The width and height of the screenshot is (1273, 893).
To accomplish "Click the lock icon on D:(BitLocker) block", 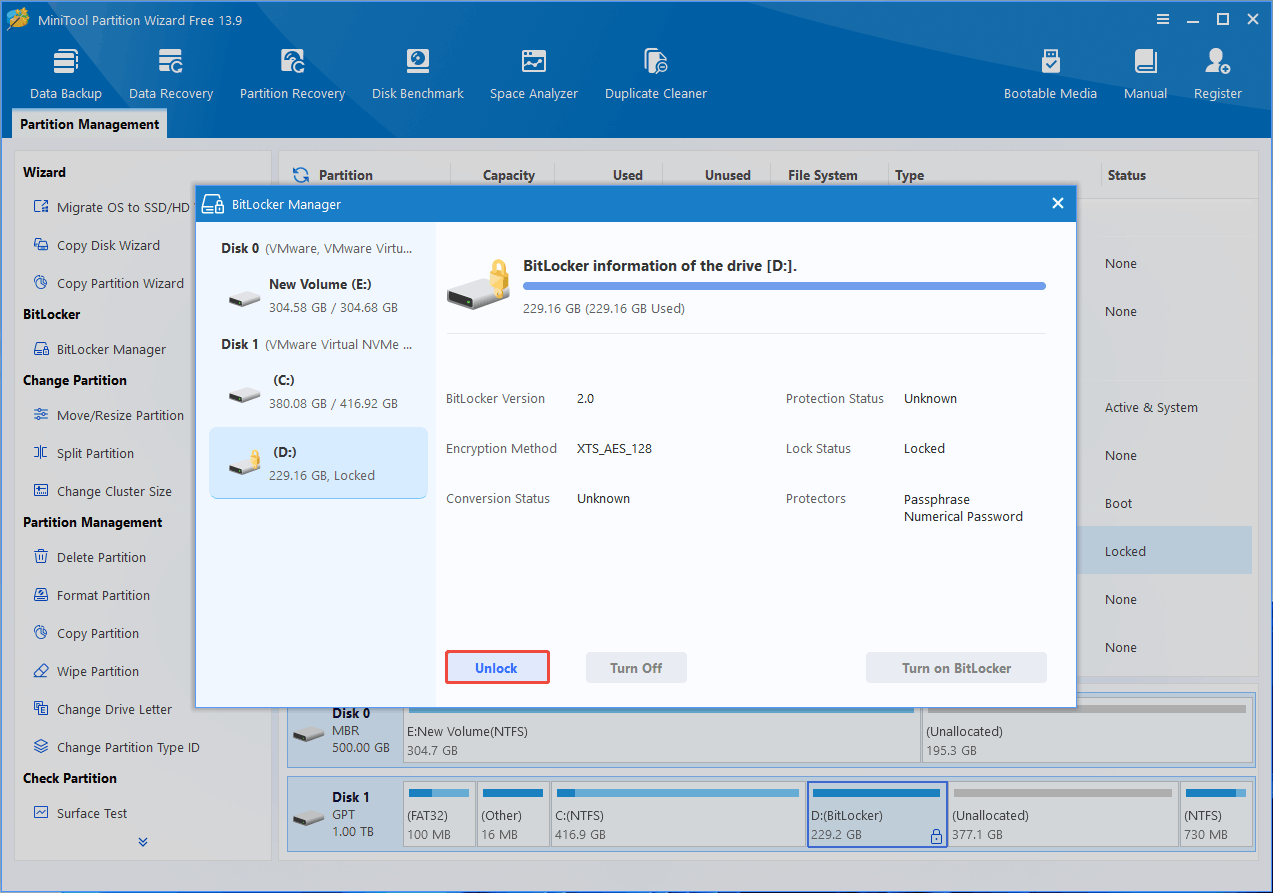I will point(936,836).
